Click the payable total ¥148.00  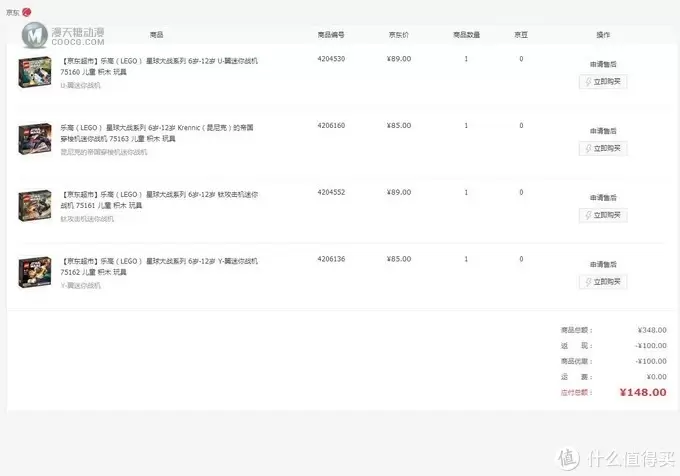[643, 393]
